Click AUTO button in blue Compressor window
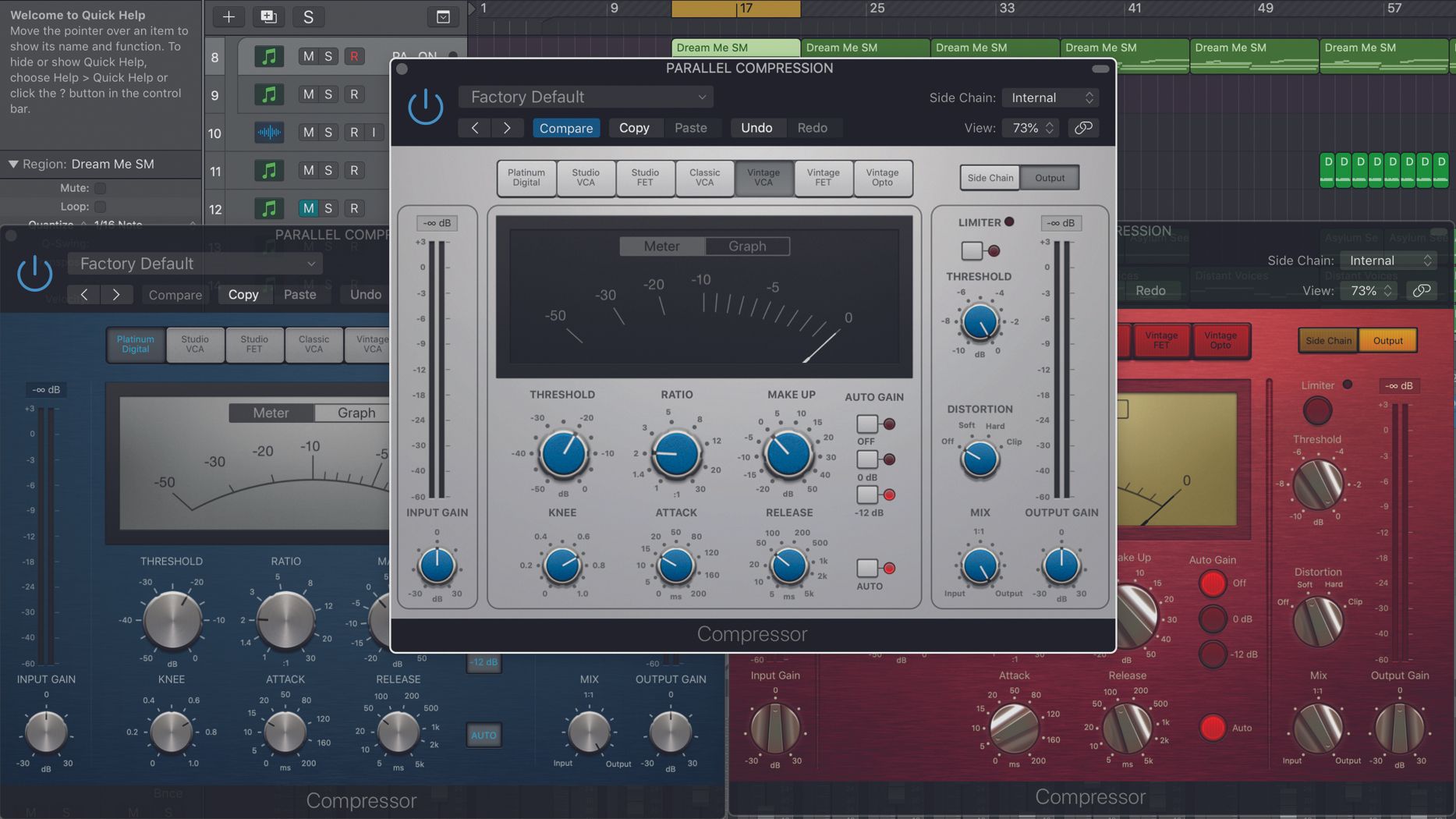Image resolution: width=1456 pixels, height=819 pixels. point(484,735)
